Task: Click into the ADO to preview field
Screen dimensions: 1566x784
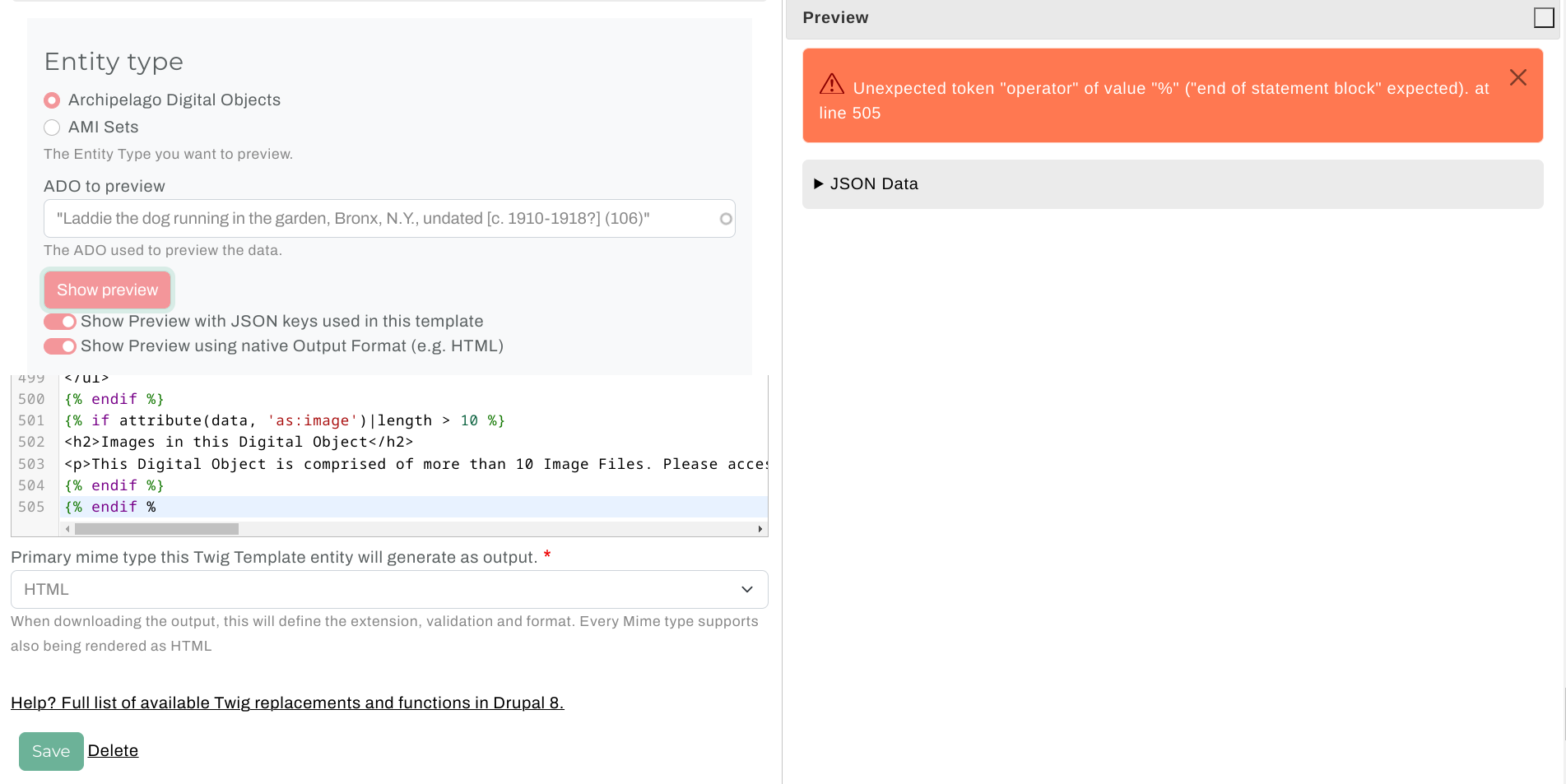Action: (379, 219)
